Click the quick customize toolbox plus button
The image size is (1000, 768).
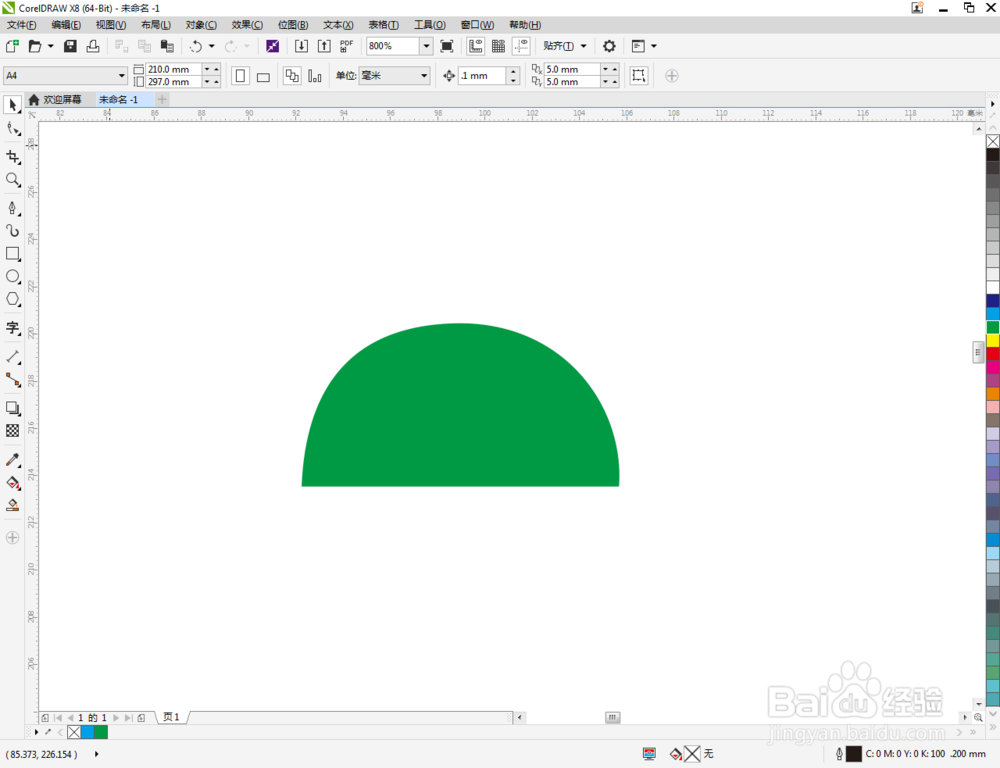tap(12, 538)
